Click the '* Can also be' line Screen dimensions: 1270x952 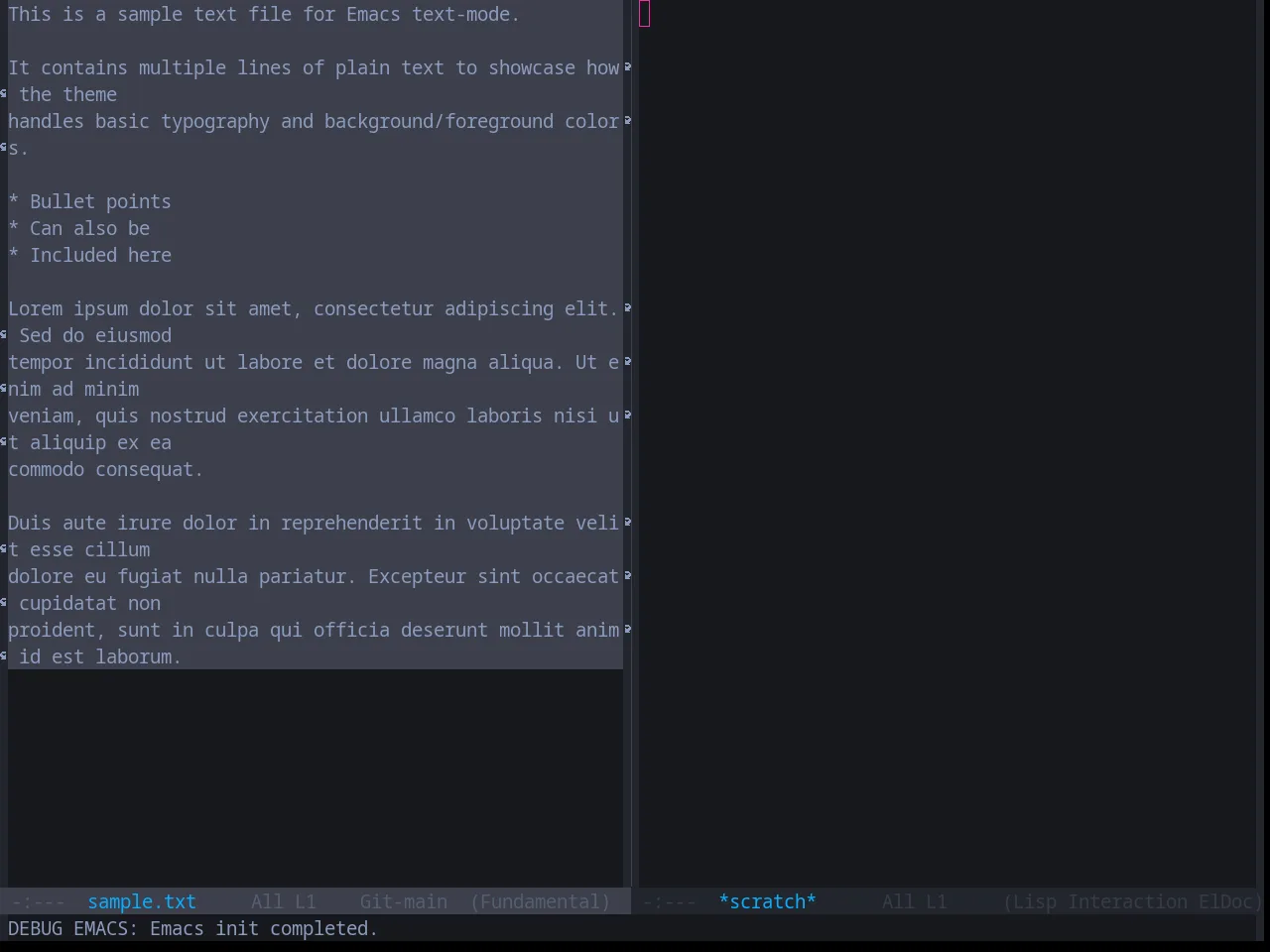(79, 228)
